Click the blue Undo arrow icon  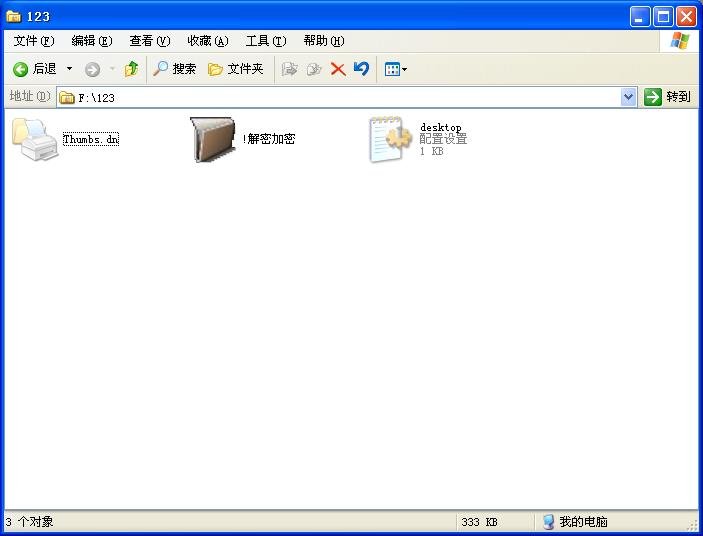coord(361,69)
